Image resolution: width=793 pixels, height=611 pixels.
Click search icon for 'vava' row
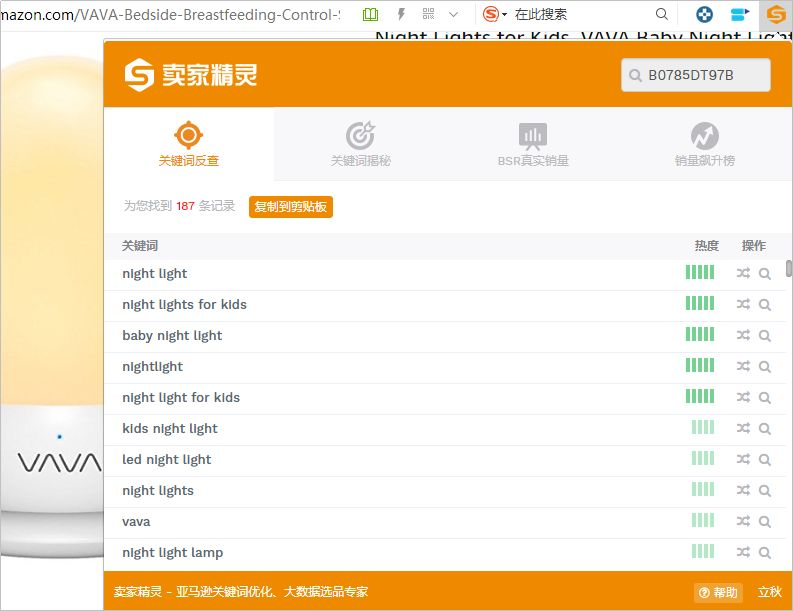click(765, 521)
